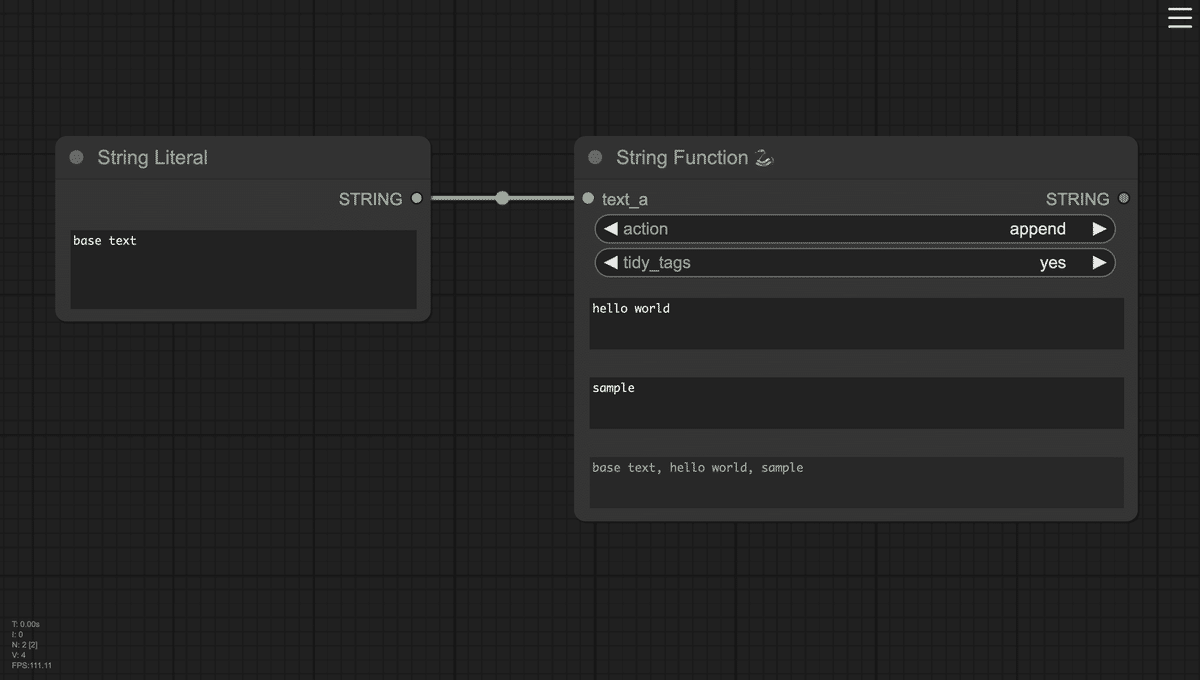Open the tidy_tags yes dropdown
Image resolution: width=1200 pixels, height=680 pixels.
(x=855, y=263)
